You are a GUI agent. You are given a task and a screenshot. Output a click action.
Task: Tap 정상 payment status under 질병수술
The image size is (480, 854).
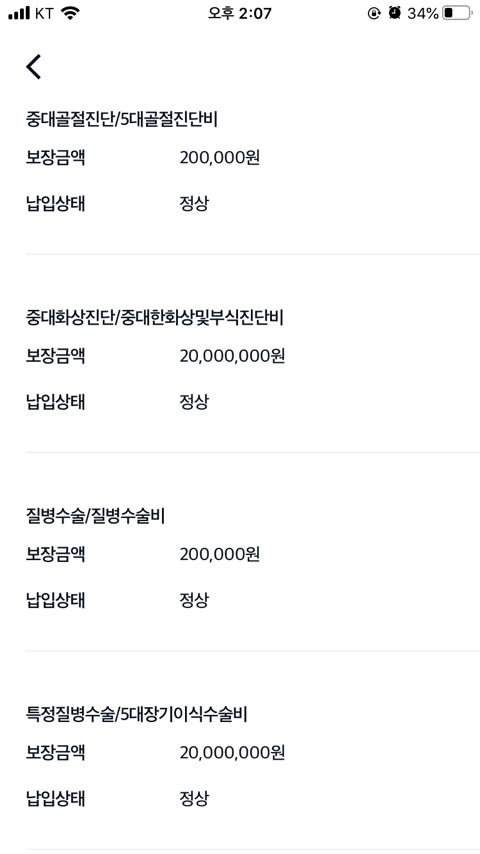[195, 601]
